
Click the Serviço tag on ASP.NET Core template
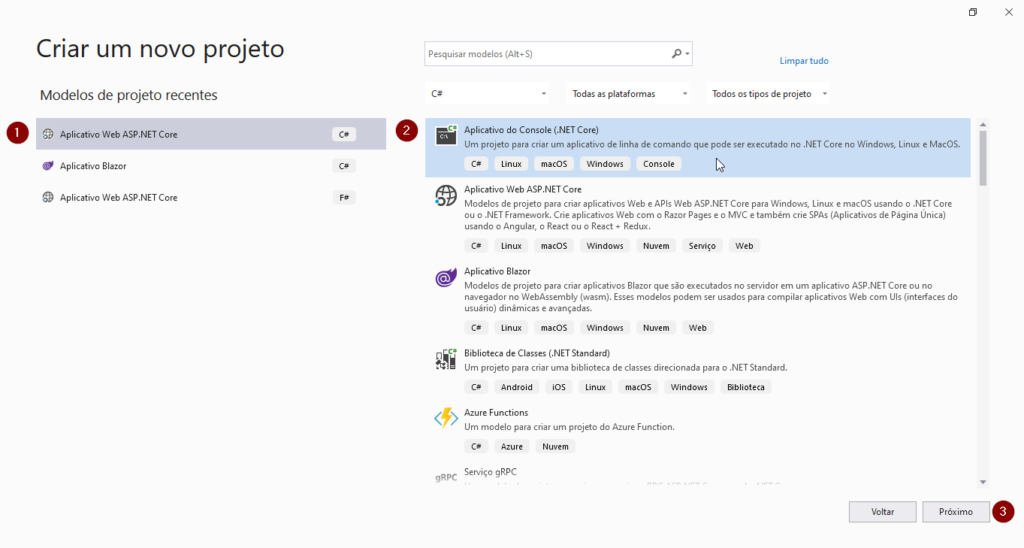(x=702, y=246)
